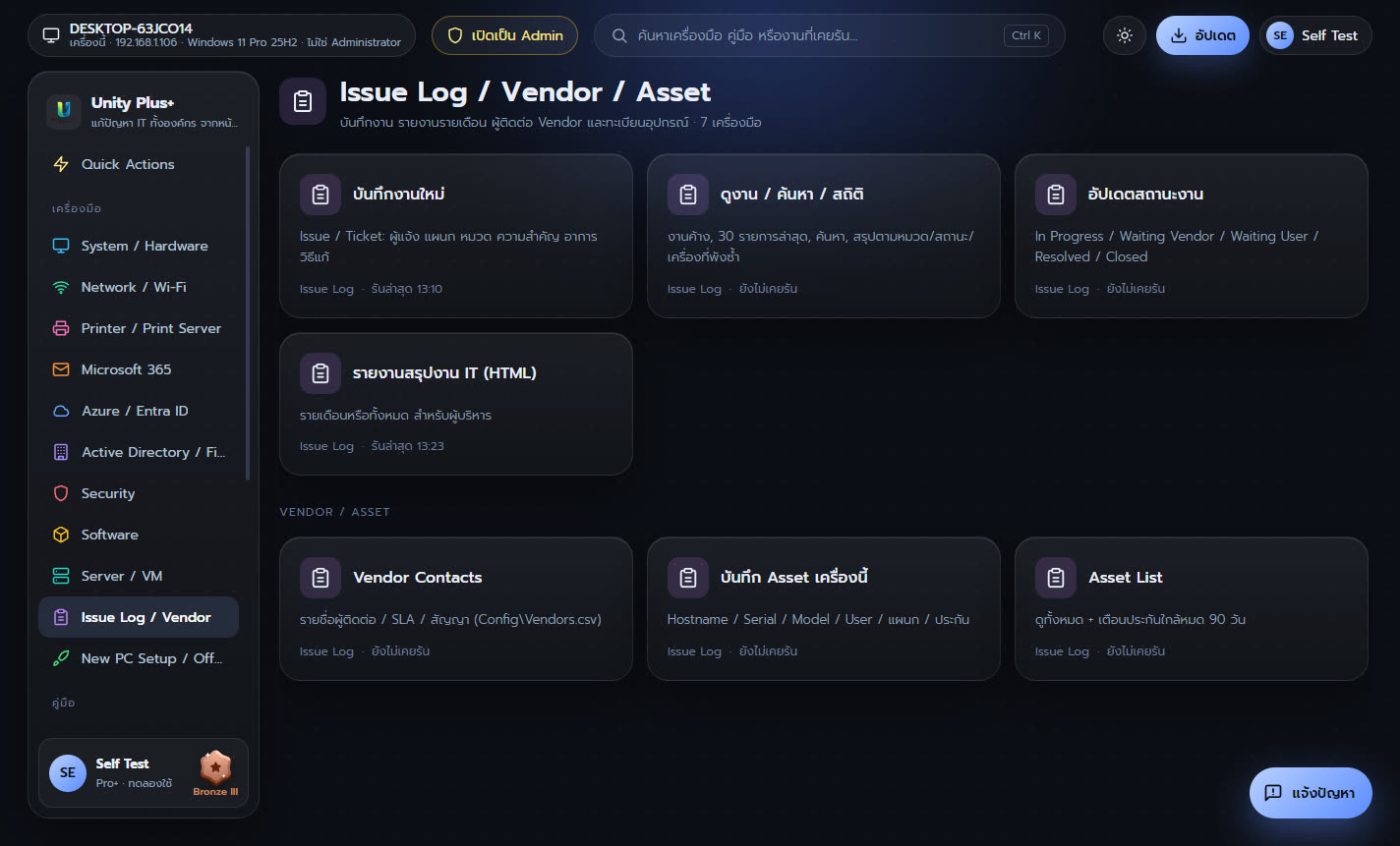Click the Bronze III rank badge
The width and height of the screenshot is (1400, 846).
(215, 772)
